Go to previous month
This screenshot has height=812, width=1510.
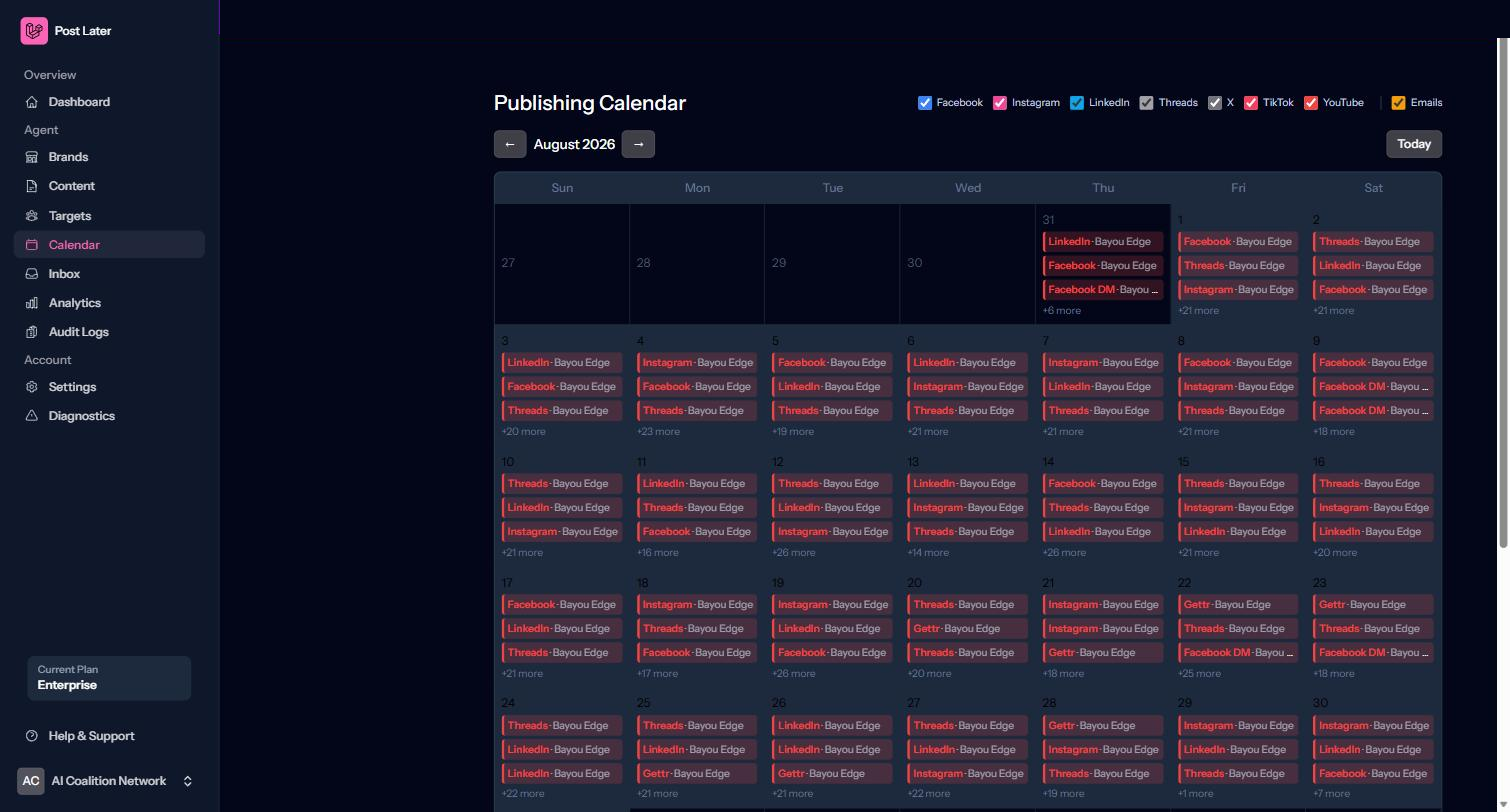point(510,144)
